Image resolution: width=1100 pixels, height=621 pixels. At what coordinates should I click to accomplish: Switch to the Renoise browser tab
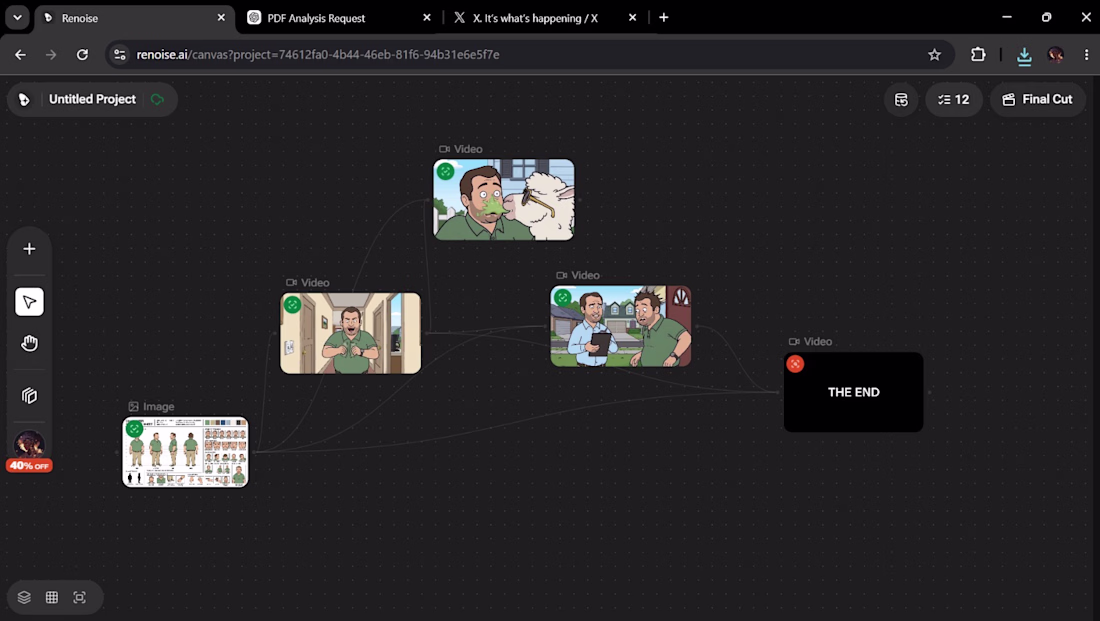click(133, 18)
